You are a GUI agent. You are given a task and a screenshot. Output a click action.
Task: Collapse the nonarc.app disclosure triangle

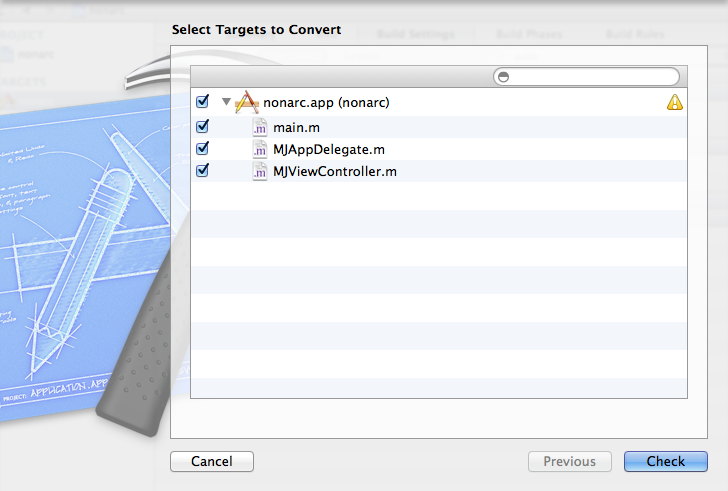click(226, 102)
